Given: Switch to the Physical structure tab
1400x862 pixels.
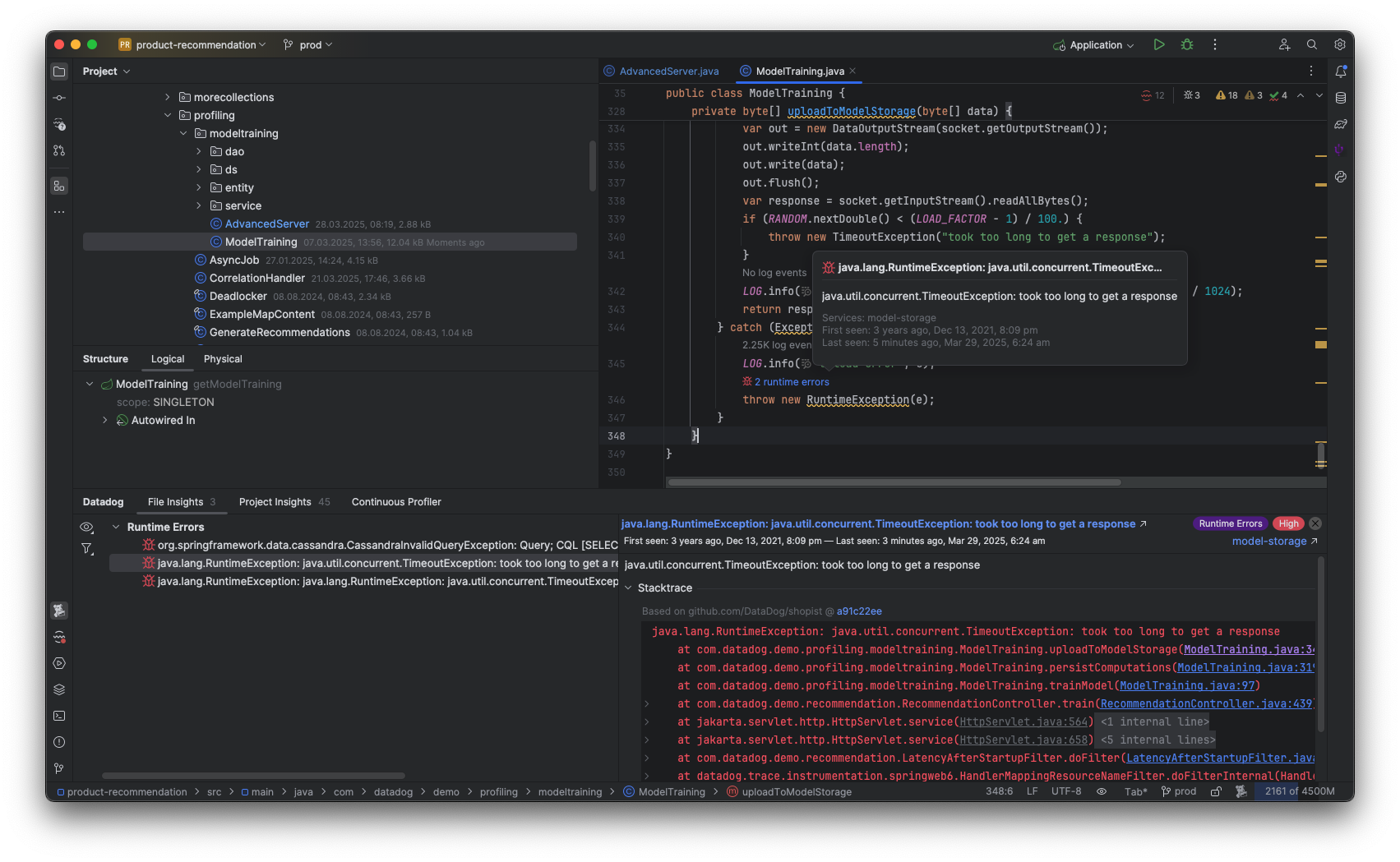Looking at the screenshot, I should [x=223, y=359].
